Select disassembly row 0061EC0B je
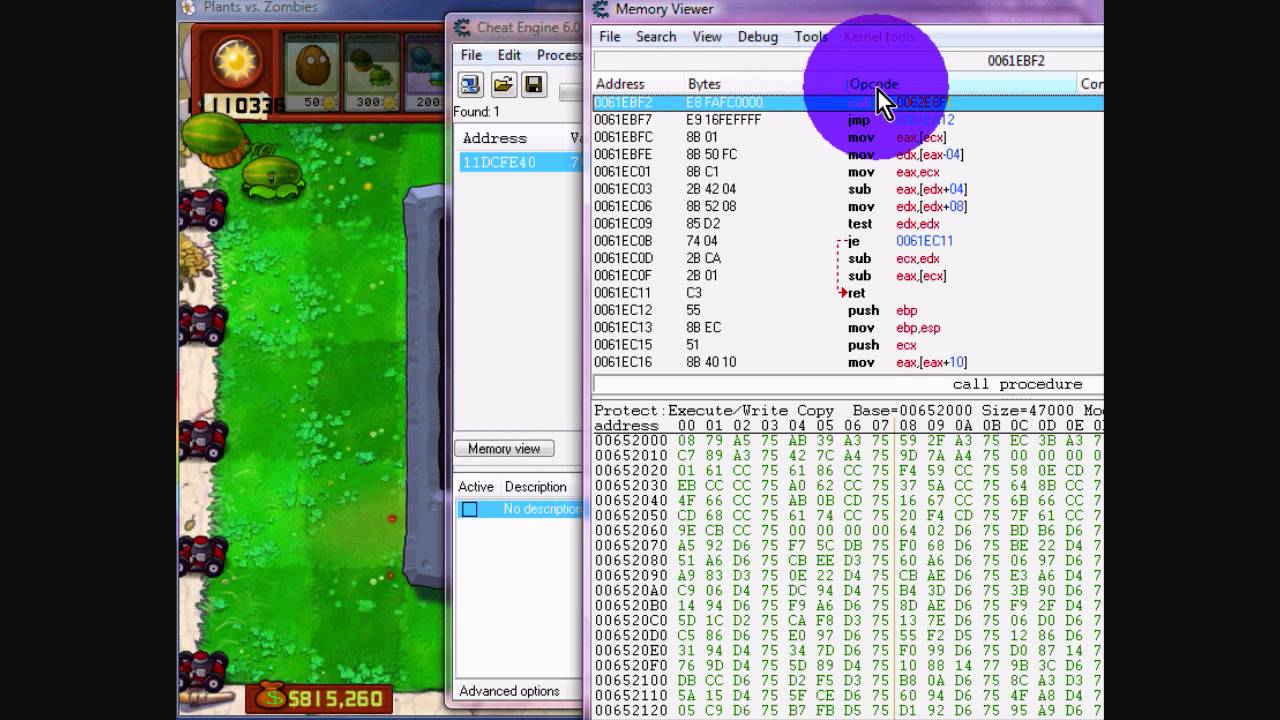This screenshot has width=1280, height=720. pyautogui.click(x=848, y=241)
